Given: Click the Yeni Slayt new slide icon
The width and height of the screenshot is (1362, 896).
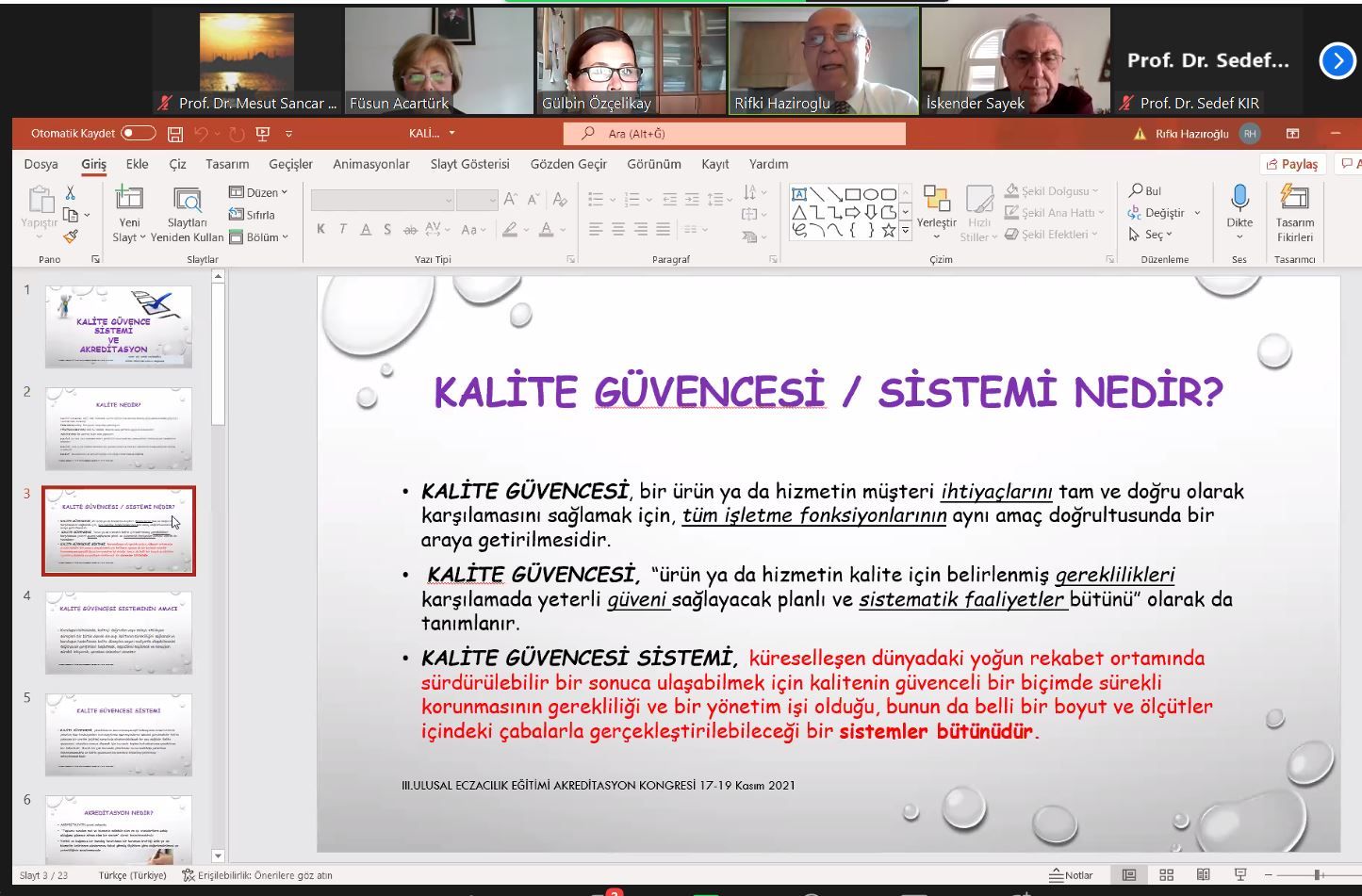Looking at the screenshot, I should (129, 200).
